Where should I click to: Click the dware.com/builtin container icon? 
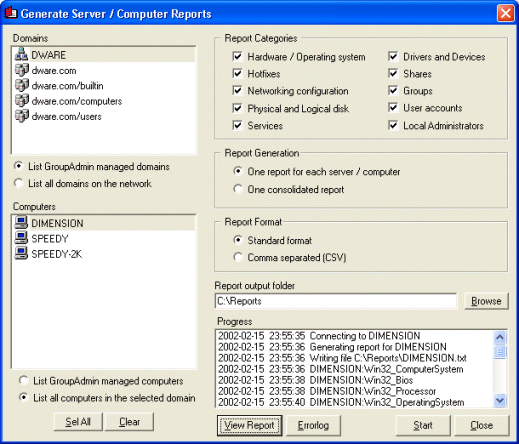[x=22, y=85]
